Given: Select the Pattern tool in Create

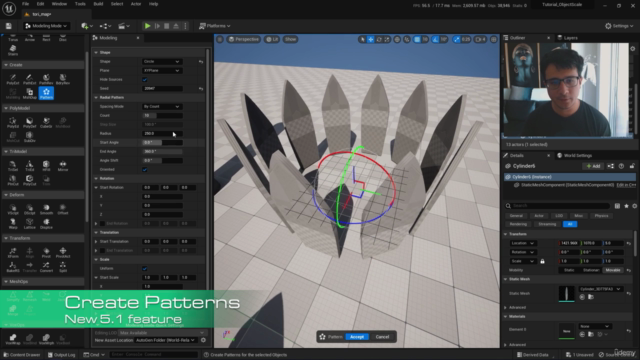Looking at the screenshot, I should (x=46, y=93).
